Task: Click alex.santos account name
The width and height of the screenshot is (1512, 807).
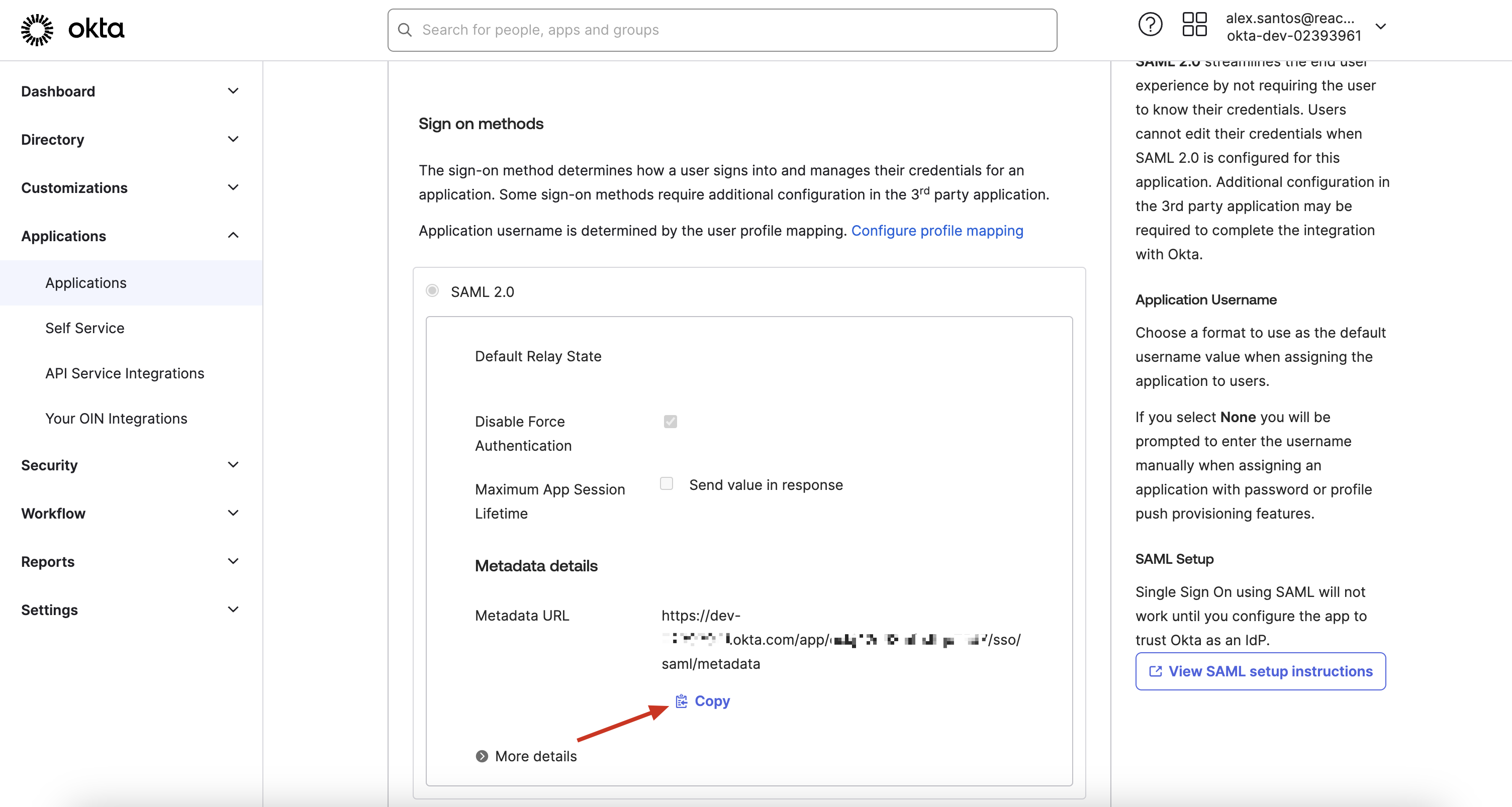Action: click(x=1290, y=18)
